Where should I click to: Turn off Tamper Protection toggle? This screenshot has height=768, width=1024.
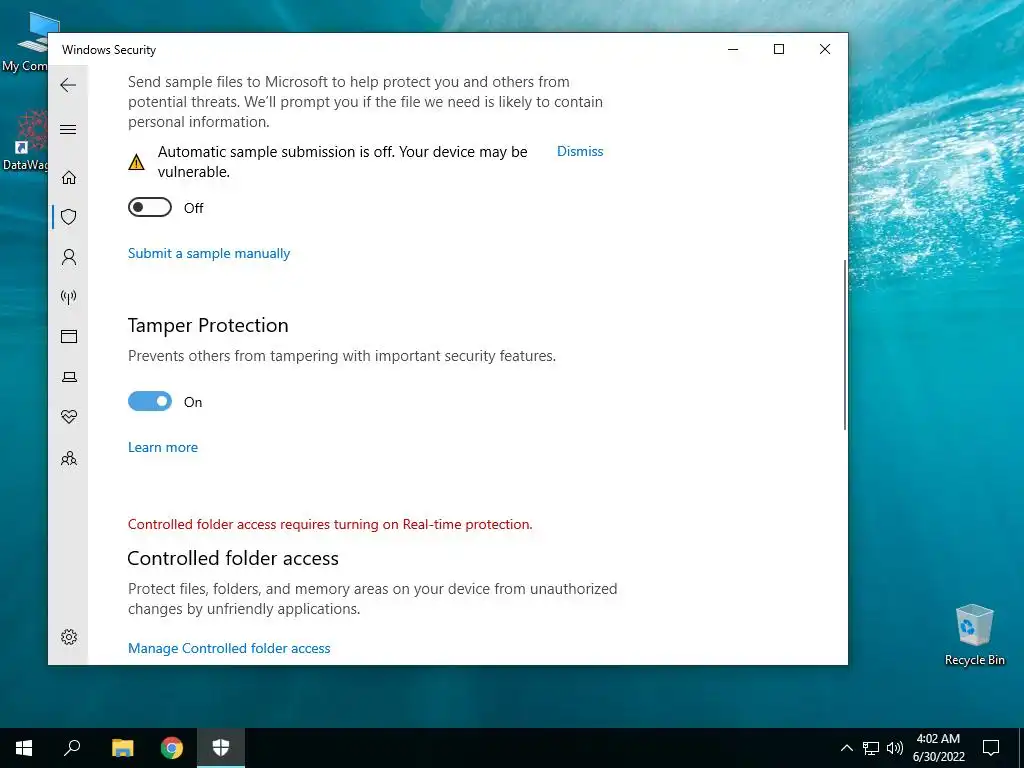coord(150,401)
